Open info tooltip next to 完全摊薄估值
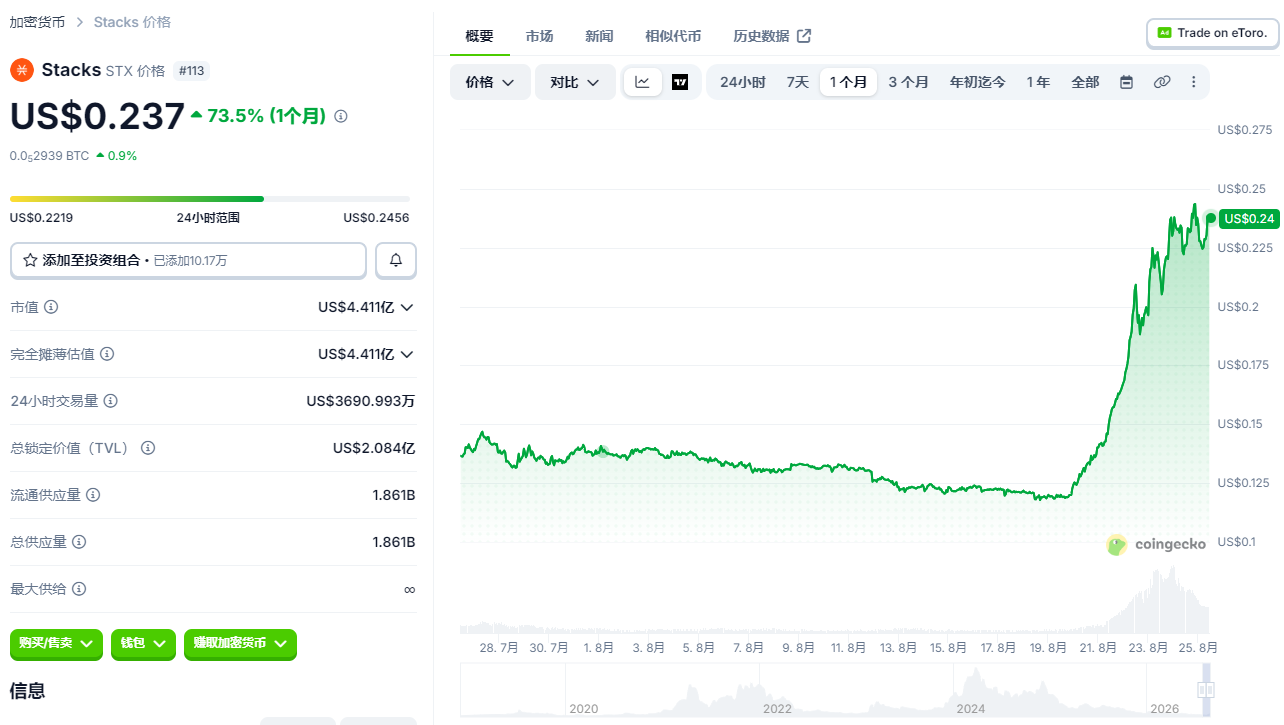1284x725 pixels. pos(107,354)
